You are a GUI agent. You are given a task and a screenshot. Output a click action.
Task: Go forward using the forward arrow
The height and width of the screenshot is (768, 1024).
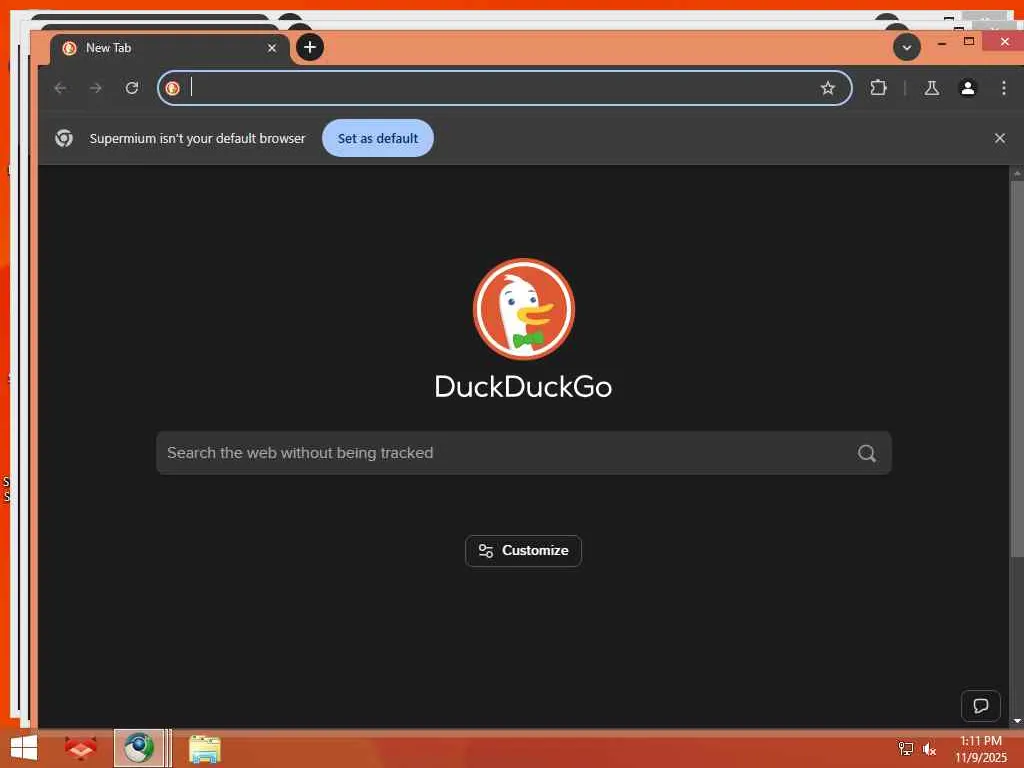pos(96,88)
